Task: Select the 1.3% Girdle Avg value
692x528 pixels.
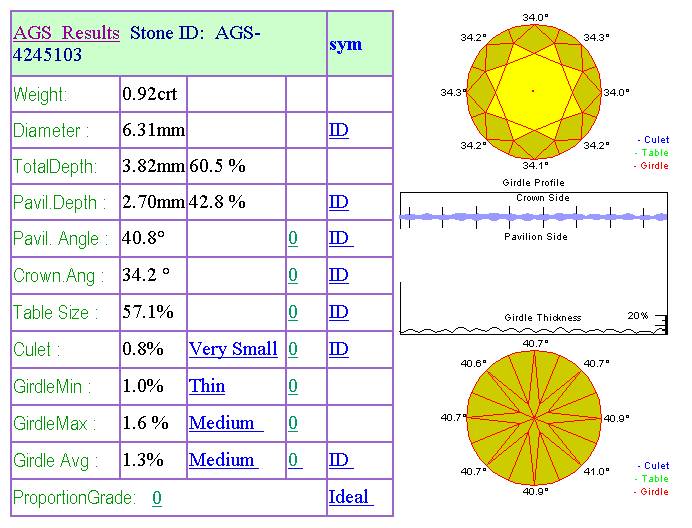Action: 143,460
